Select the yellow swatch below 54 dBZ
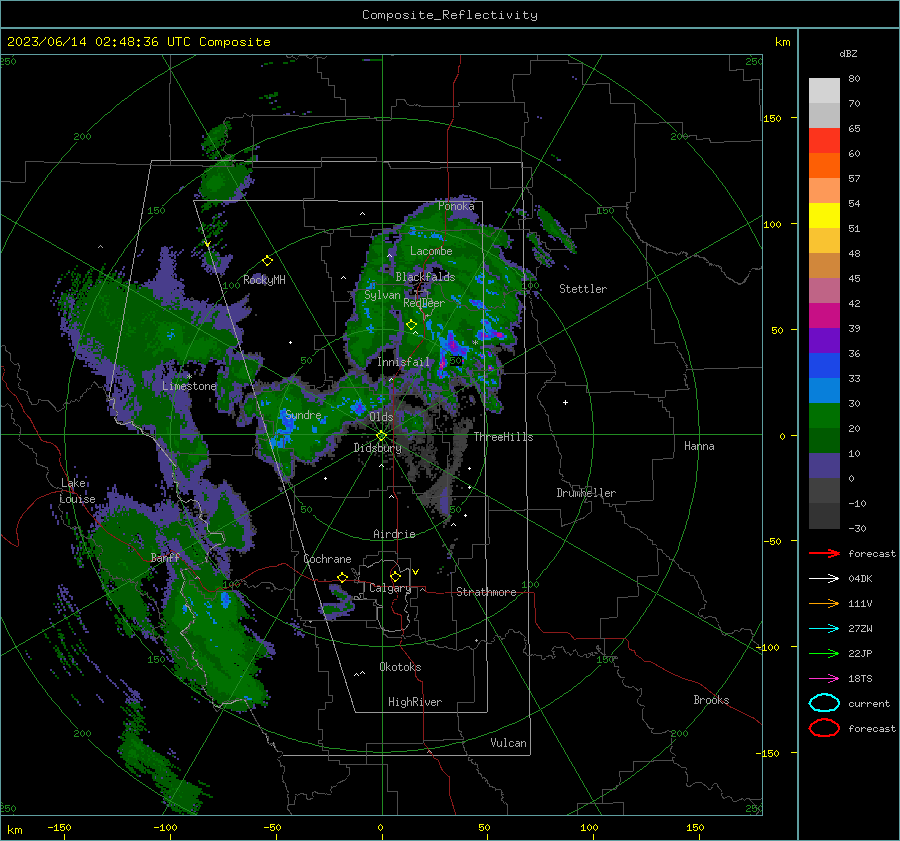The width and height of the screenshot is (900, 841). 824,215
